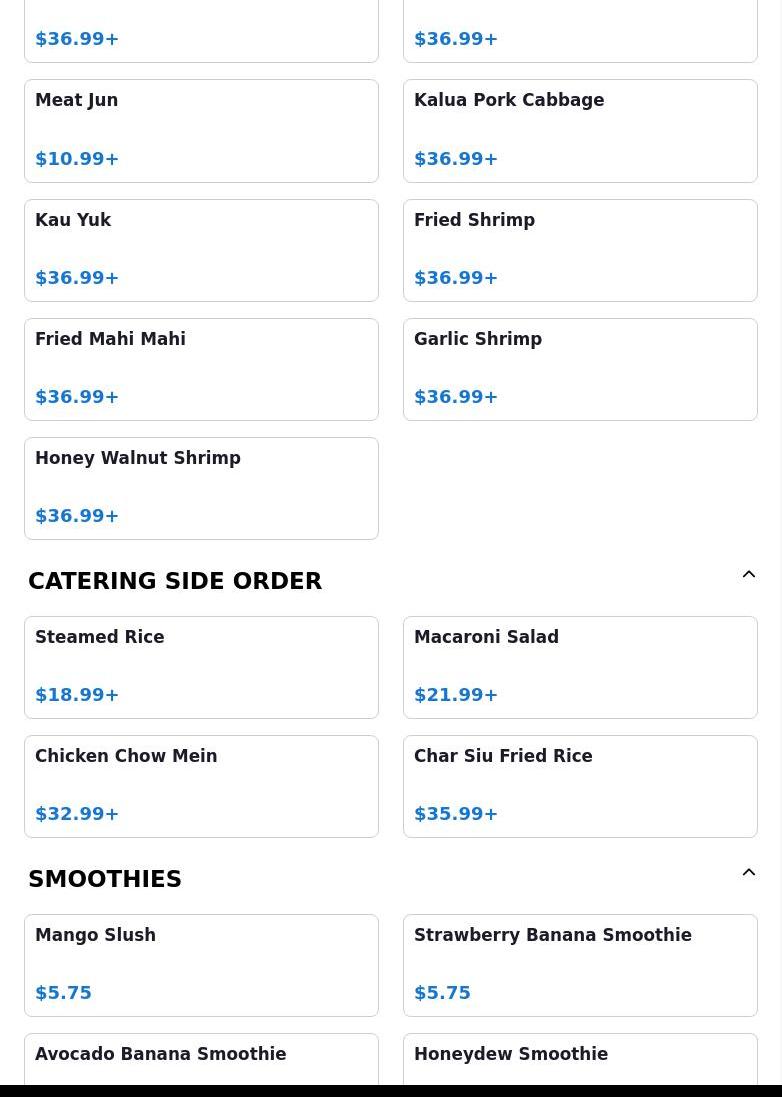Select the Fried Mahi Mahi card
Image resolution: width=782 pixels, height=1097 pixels.
pyautogui.click(x=201, y=369)
